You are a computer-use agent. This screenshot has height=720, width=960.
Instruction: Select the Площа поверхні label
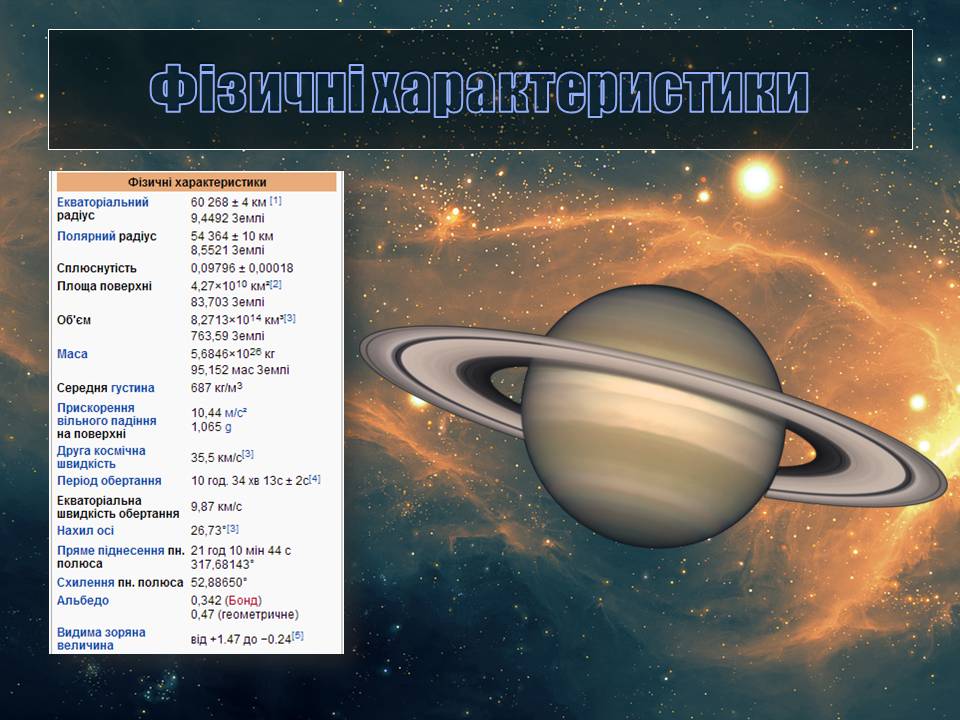[x=104, y=286]
